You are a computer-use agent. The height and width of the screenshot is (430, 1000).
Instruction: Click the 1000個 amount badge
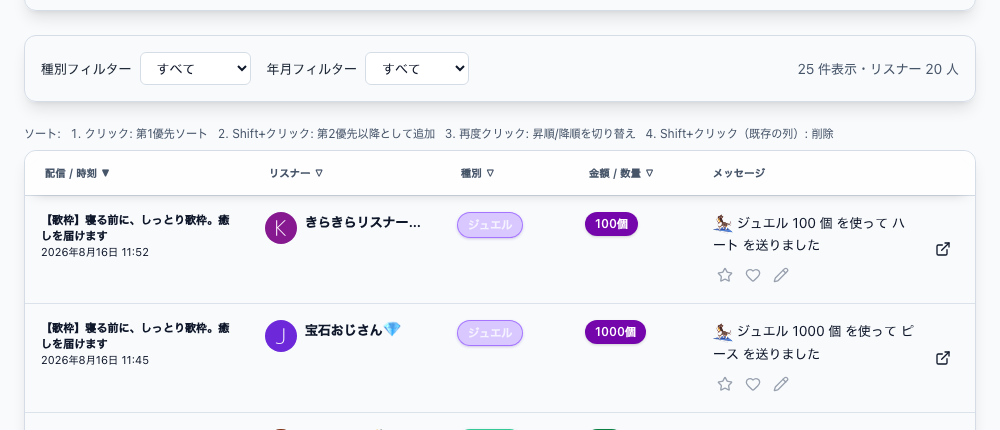615,332
